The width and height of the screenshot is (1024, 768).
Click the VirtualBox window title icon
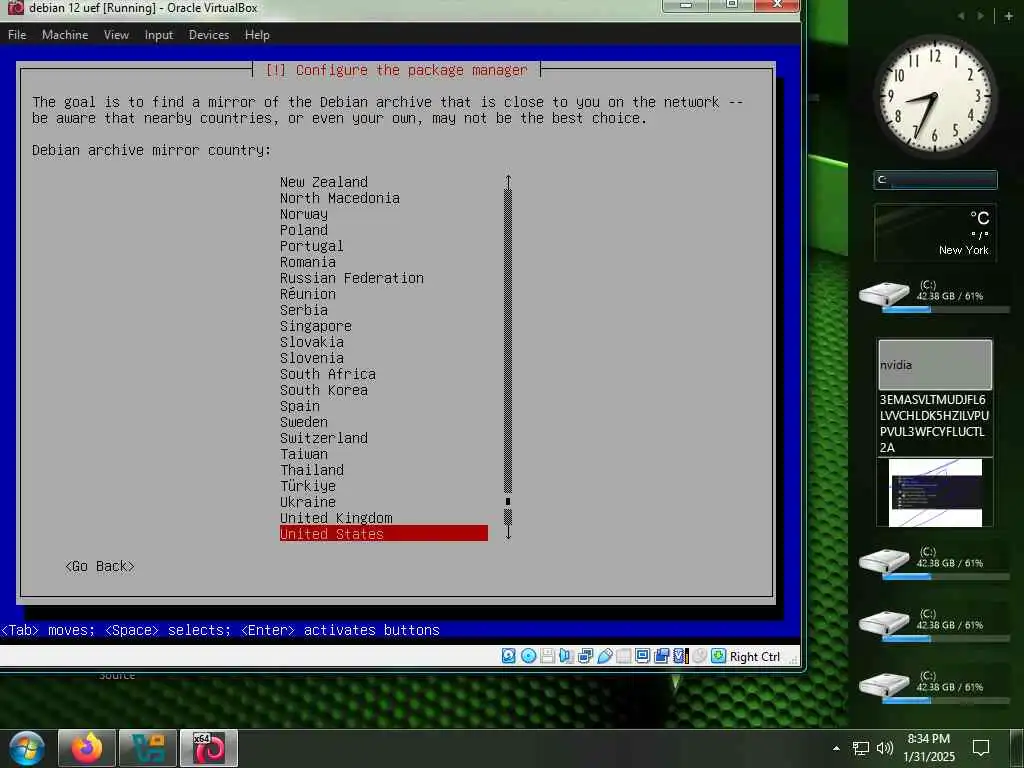click(x=15, y=8)
